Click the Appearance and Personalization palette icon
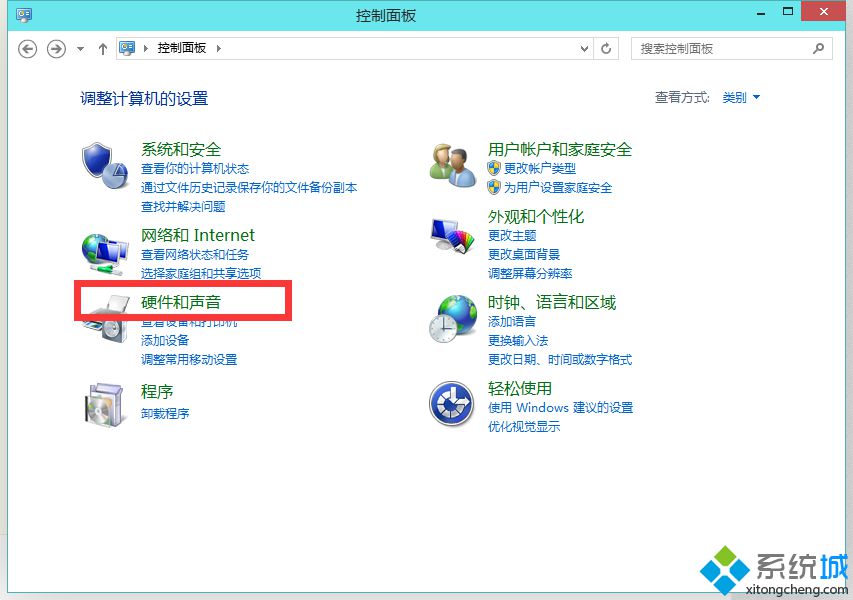 (x=451, y=235)
